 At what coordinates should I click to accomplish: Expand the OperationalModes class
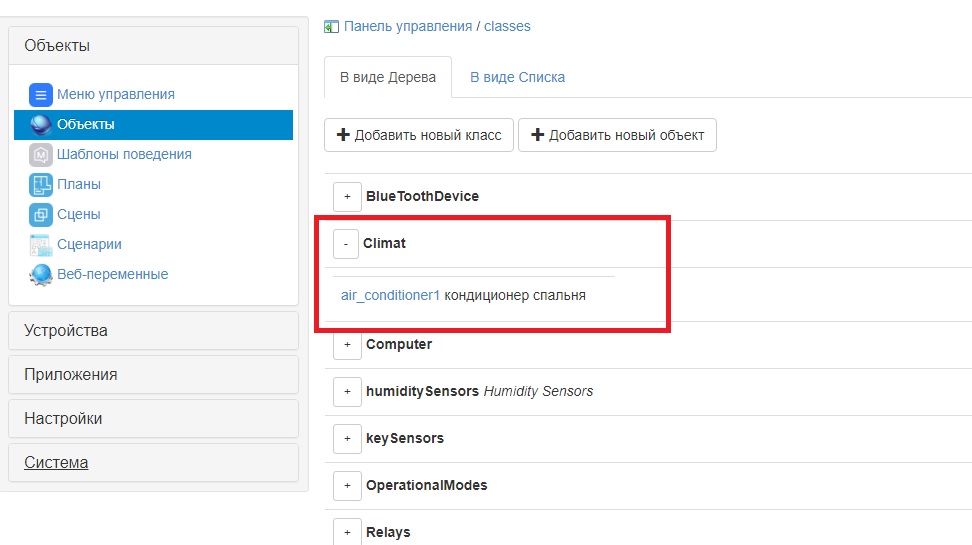347,486
